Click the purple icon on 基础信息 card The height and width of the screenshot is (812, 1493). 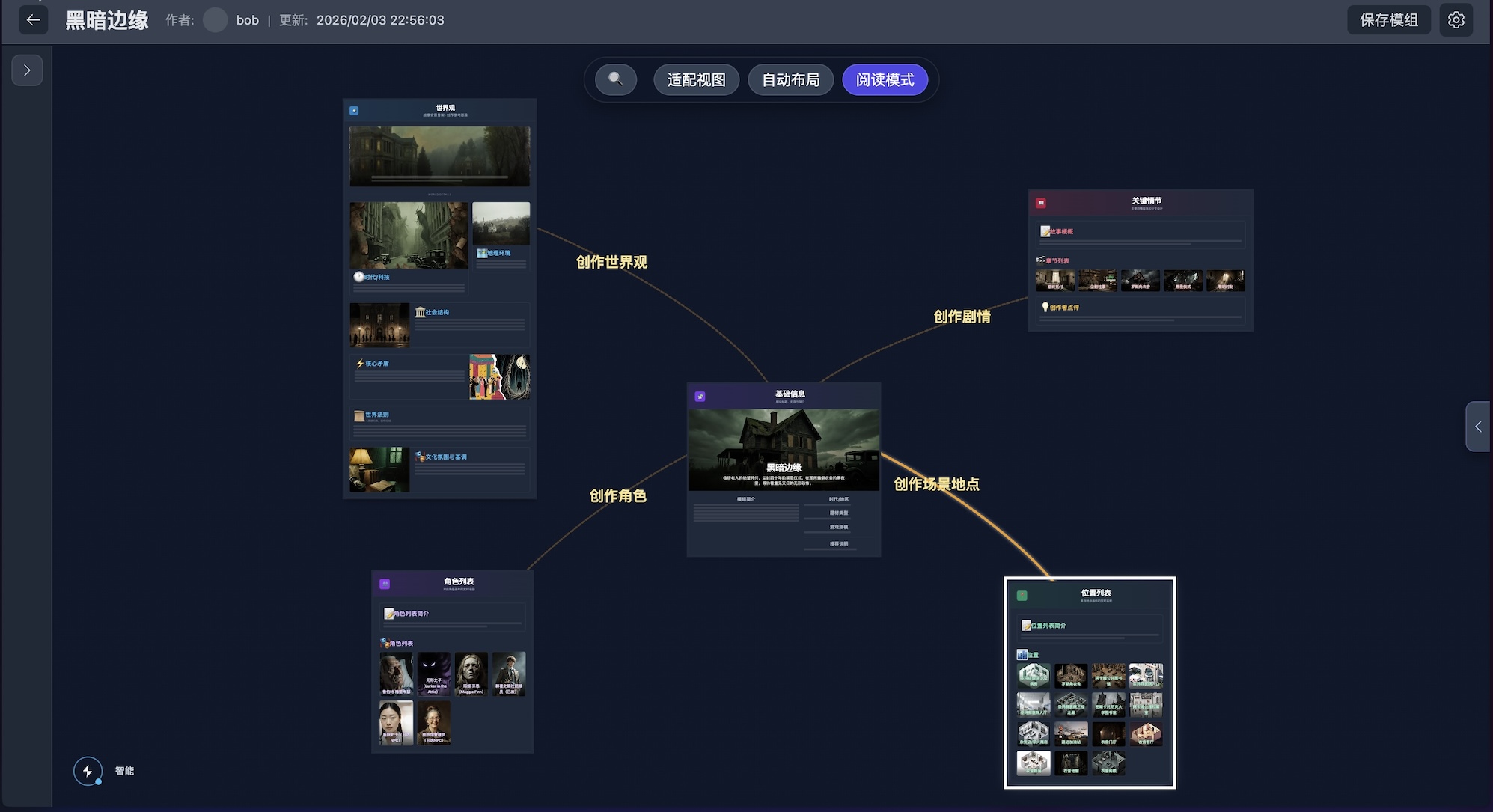tap(700, 397)
